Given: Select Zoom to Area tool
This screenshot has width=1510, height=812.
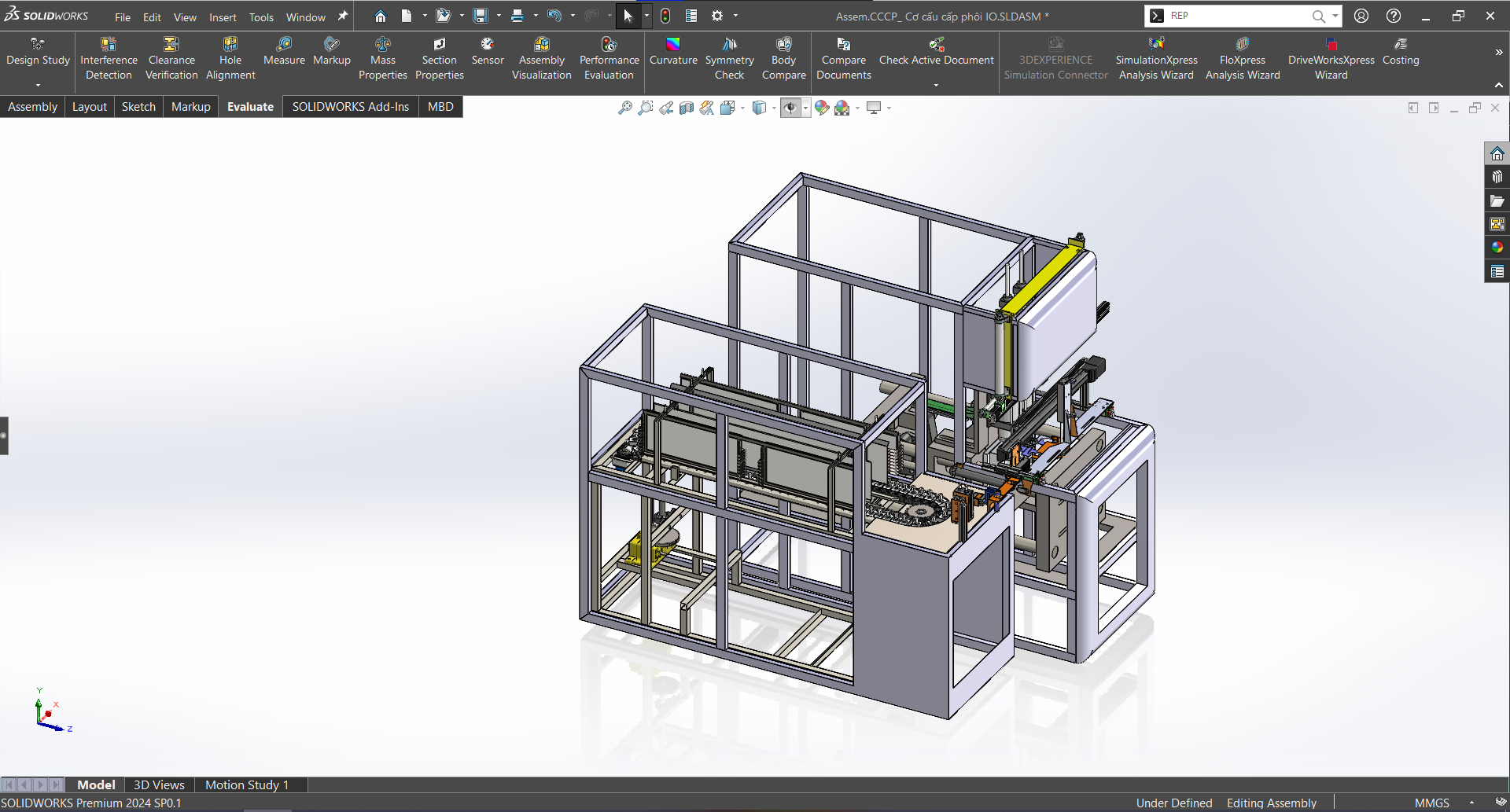Looking at the screenshot, I should tap(646, 108).
